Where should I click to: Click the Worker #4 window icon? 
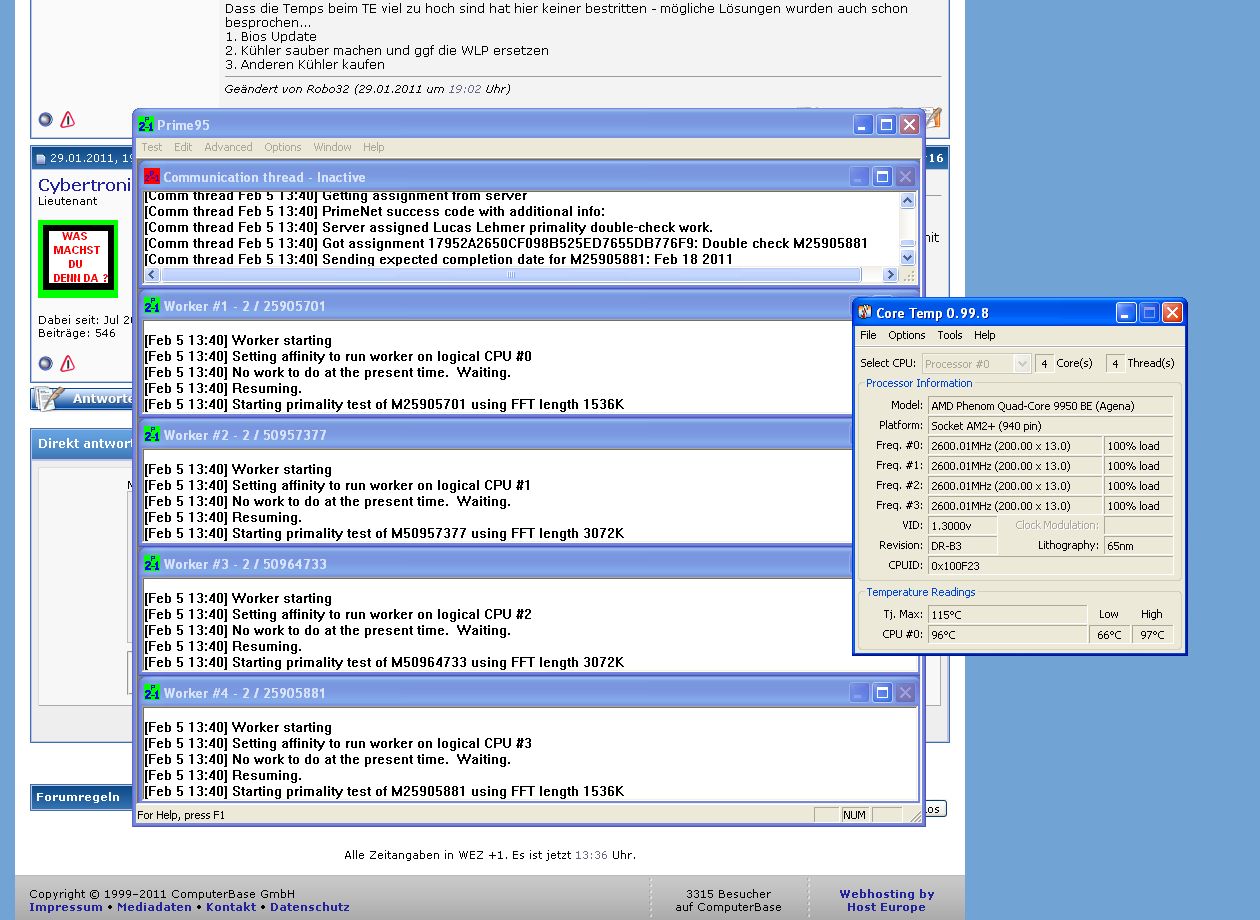(152, 693)
